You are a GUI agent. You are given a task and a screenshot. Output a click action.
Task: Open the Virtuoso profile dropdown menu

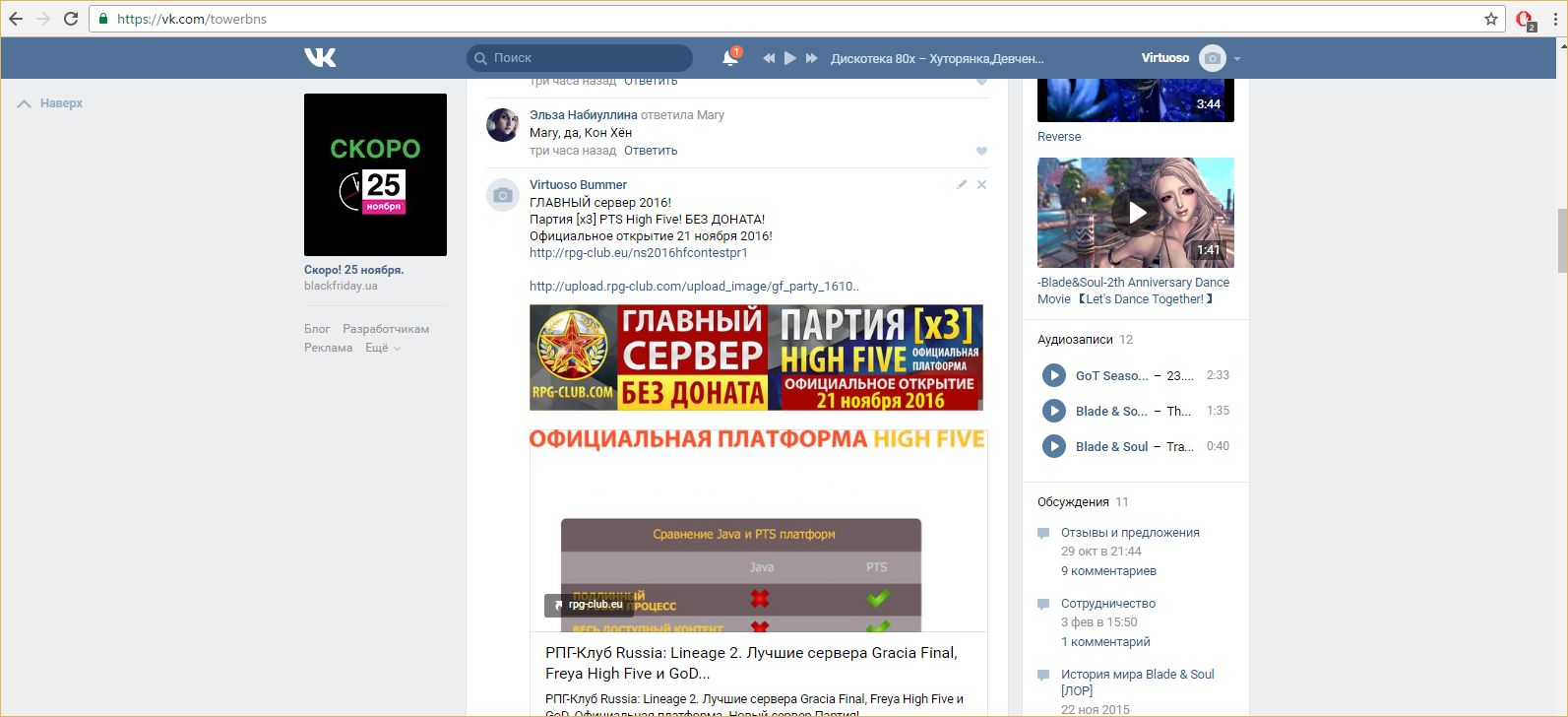pyautogui.click(x=1237, y=58)
